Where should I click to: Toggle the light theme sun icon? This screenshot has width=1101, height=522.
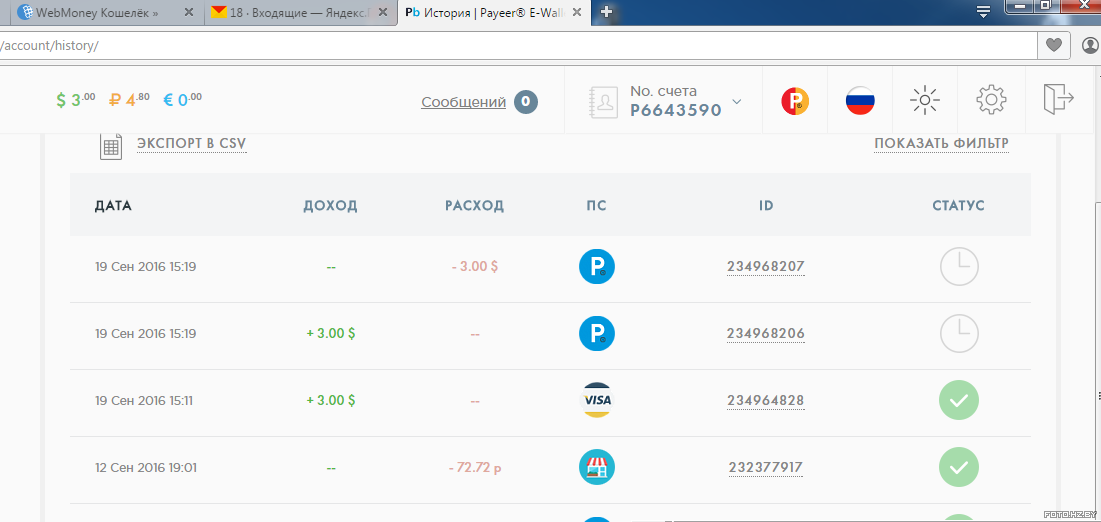925,100
